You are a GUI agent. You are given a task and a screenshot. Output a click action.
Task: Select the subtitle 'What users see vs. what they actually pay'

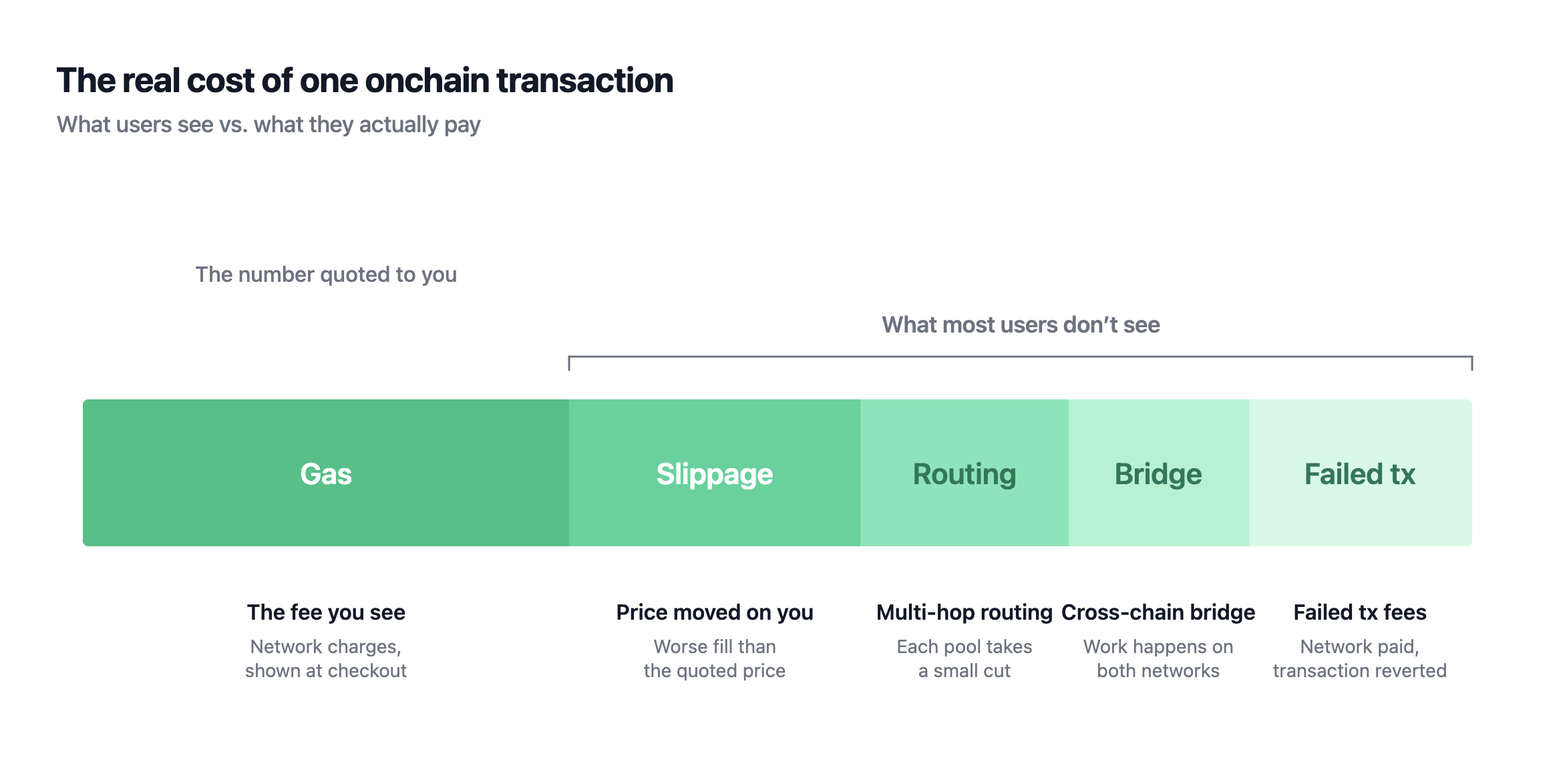(x=269, y=125)
